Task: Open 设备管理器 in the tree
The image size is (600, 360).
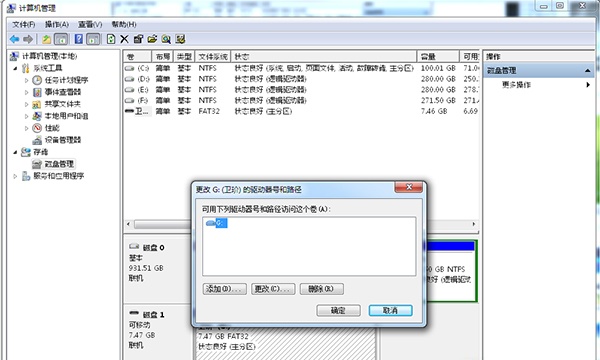Action: click(x=63, y=140)
